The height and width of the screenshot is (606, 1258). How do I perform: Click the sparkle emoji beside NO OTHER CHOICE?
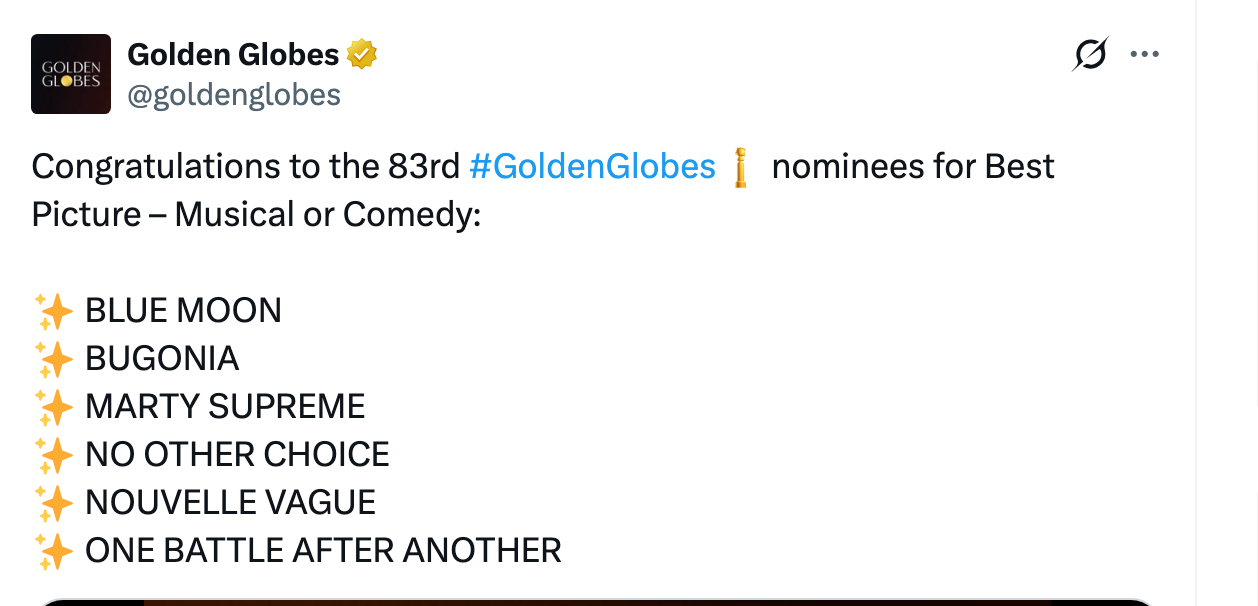54,455
